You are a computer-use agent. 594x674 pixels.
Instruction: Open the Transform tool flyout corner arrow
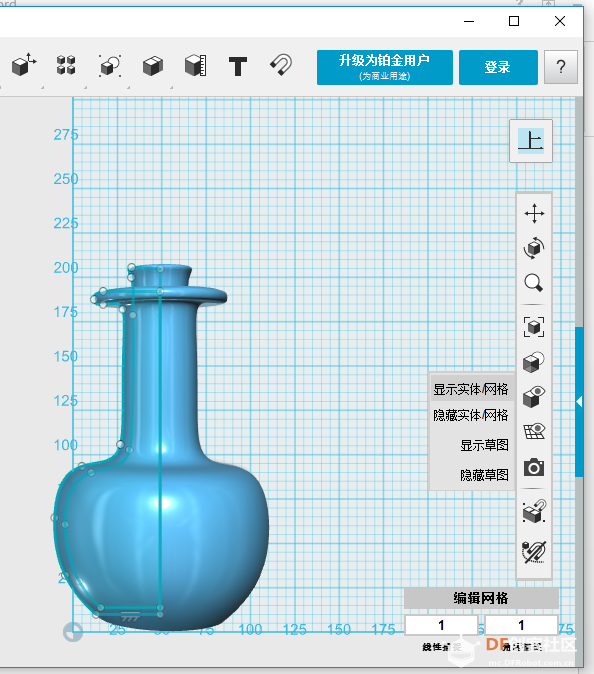pyautogui.click(x=43, y=87)
